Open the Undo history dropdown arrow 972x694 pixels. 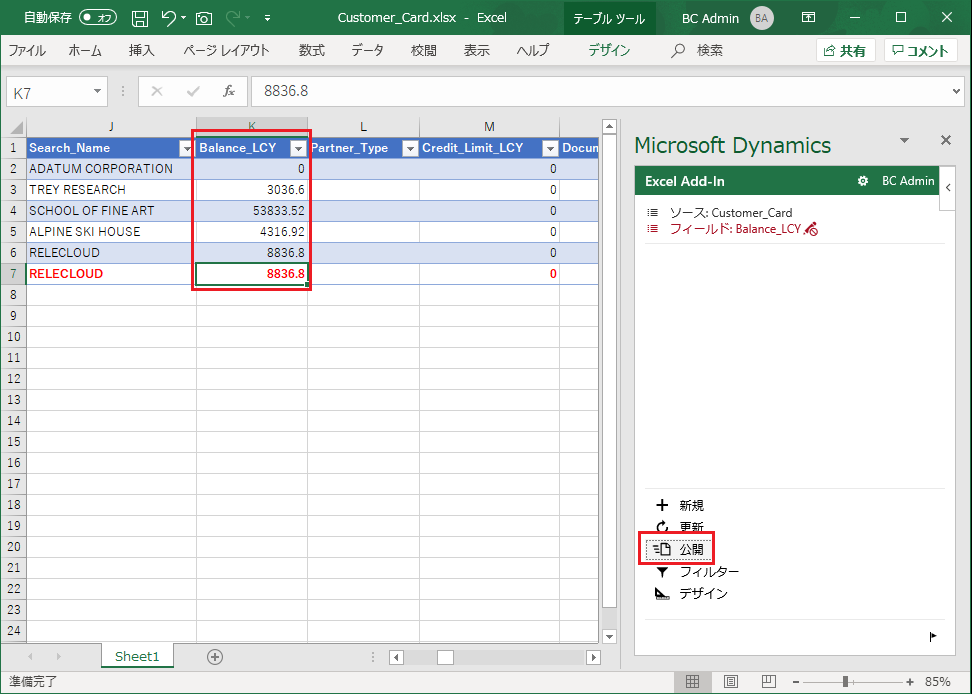[x=183, y=18]
